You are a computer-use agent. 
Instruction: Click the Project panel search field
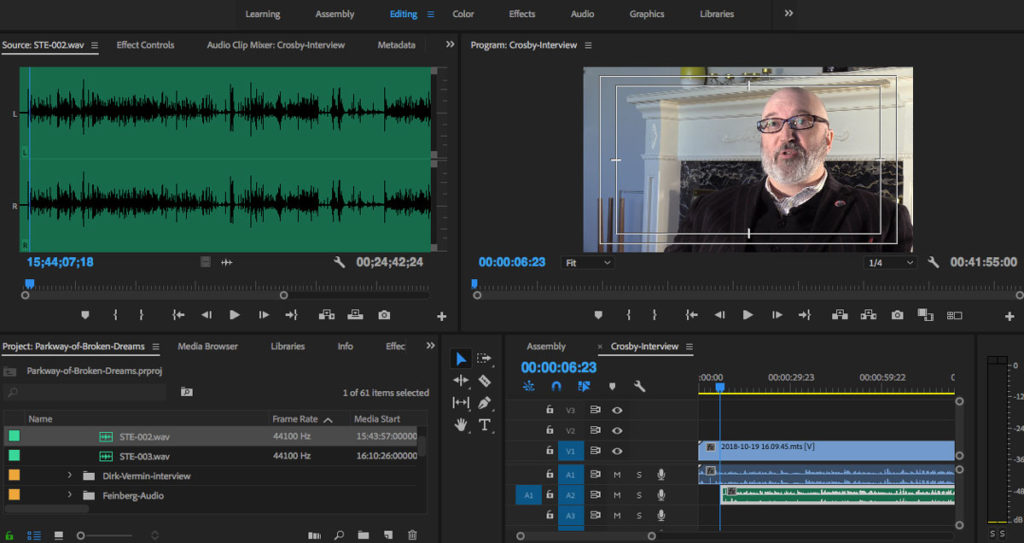pyautogui.click(x=85, y=392)
